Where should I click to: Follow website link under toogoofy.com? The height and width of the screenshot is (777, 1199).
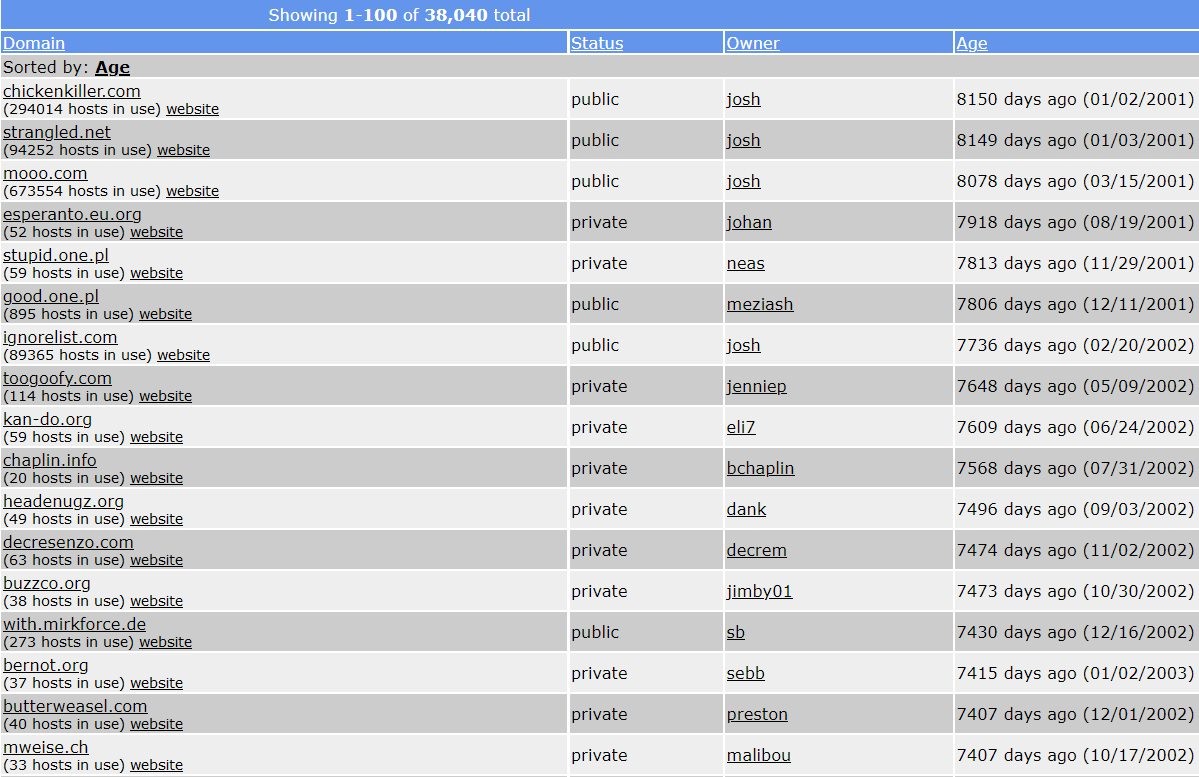click(166, 396)
